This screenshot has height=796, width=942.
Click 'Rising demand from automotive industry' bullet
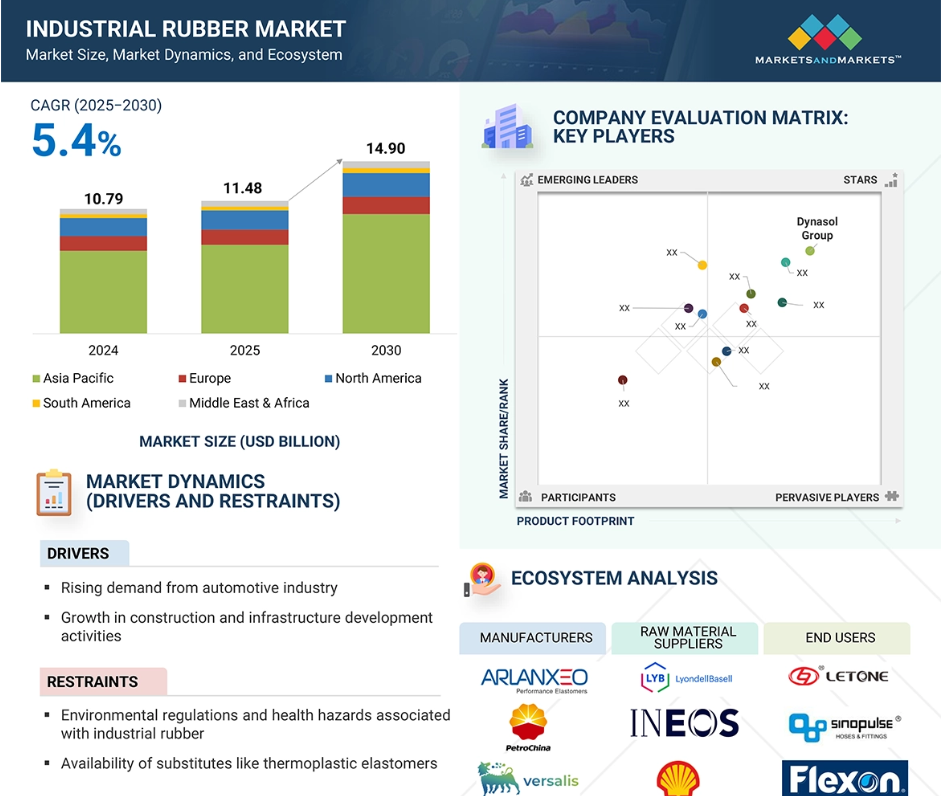coord(199,588)
